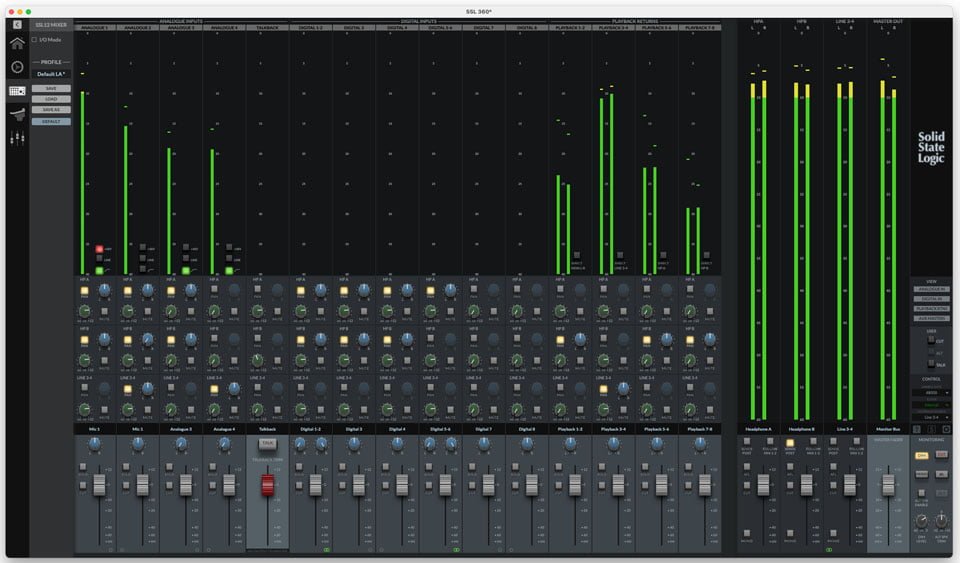
Task: Click the stereo link icon under Digital 1-2
Action: (326, 550)
